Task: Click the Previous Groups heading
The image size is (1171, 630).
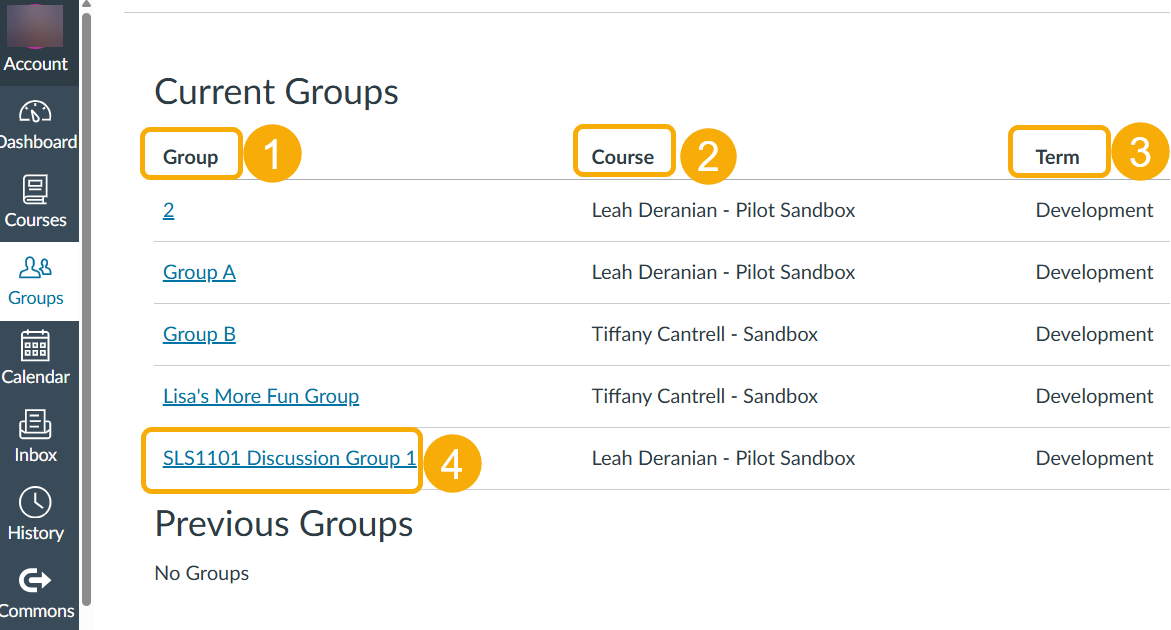Action: [283, 523]
